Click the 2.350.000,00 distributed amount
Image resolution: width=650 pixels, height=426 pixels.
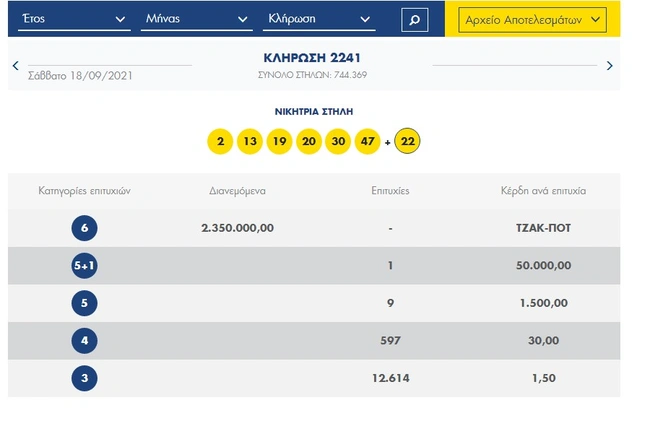(238, 228)
